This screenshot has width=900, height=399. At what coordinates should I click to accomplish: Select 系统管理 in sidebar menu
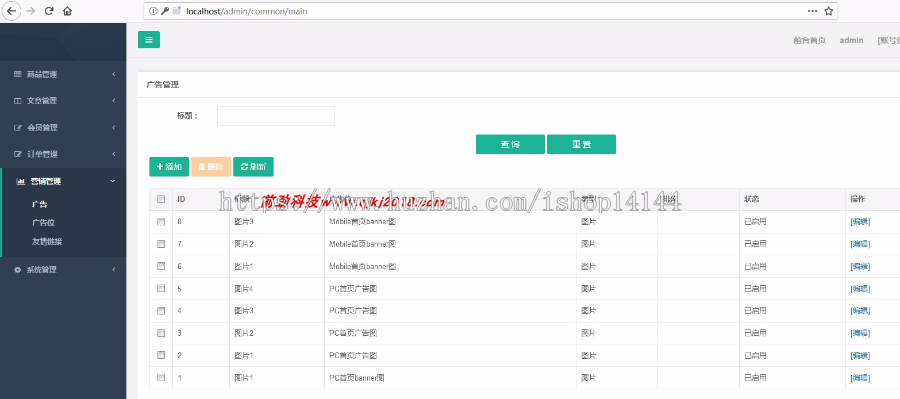pos(42,269)
